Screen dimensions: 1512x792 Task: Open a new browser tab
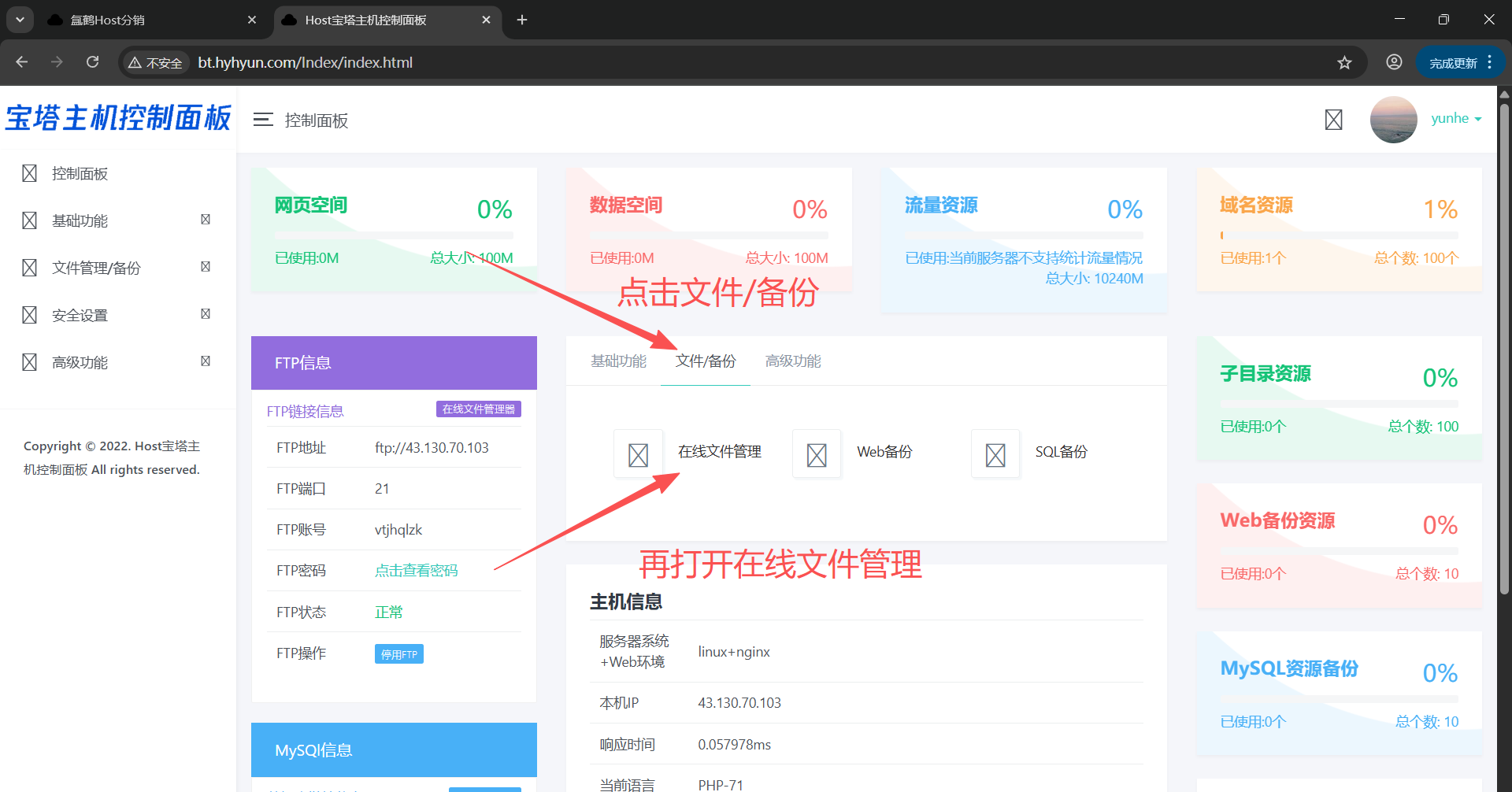click(x=522, y=20)
